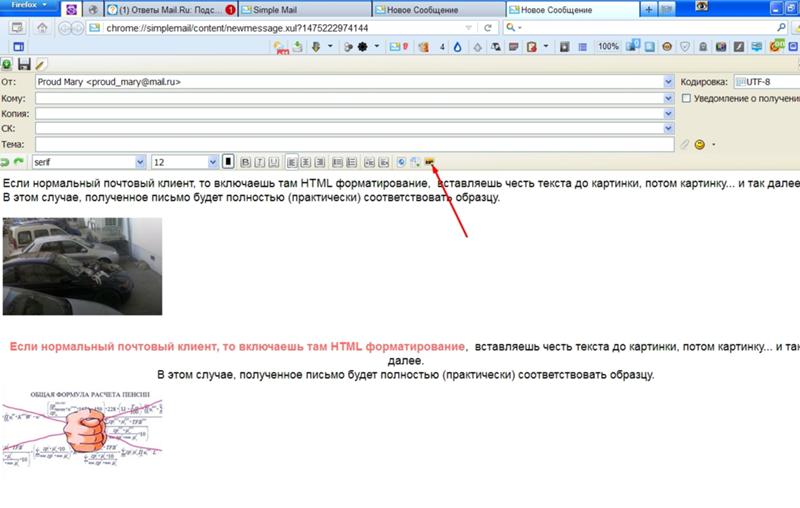Screen dimensions: 800x508
Task: Click the Save draft floppy disk icon
Action: pos(23,64)
